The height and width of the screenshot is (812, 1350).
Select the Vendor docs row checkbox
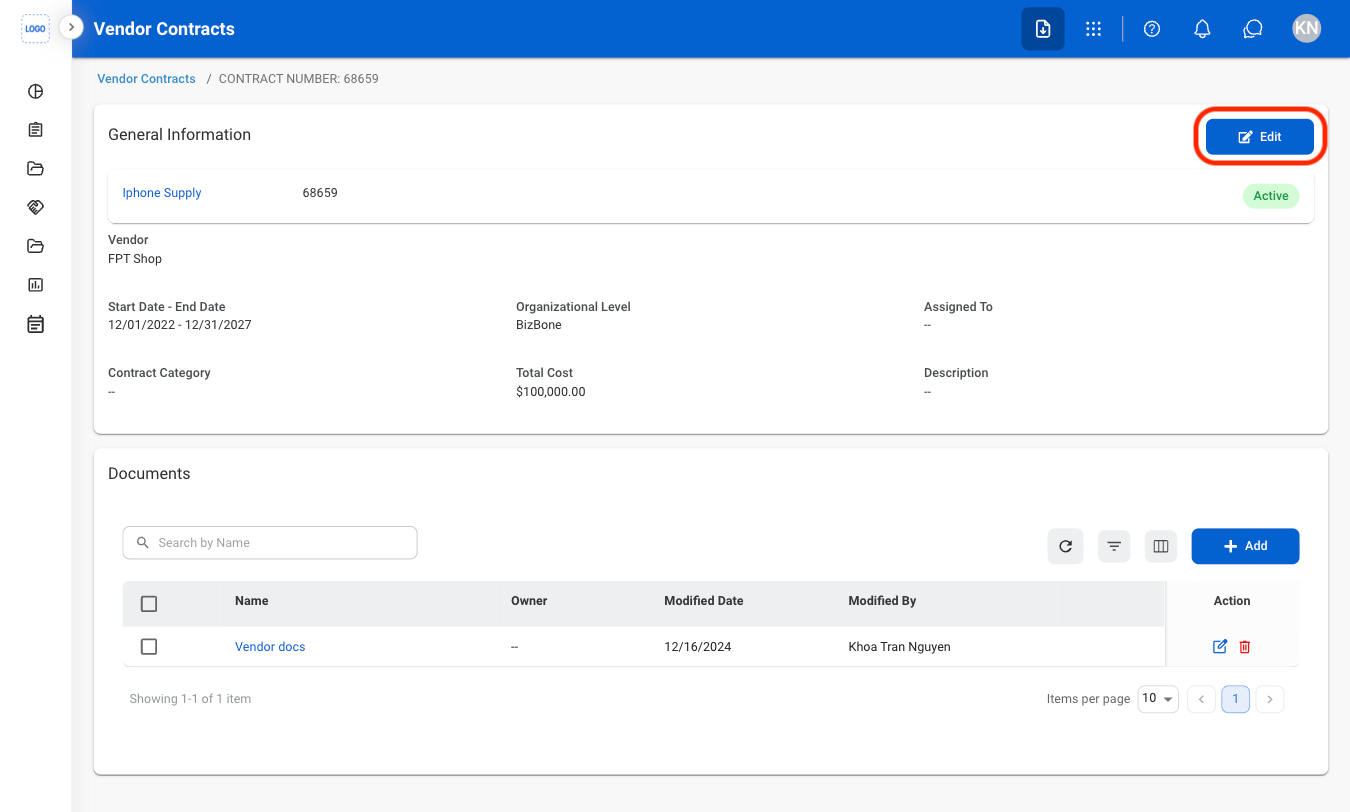point(149,647)
